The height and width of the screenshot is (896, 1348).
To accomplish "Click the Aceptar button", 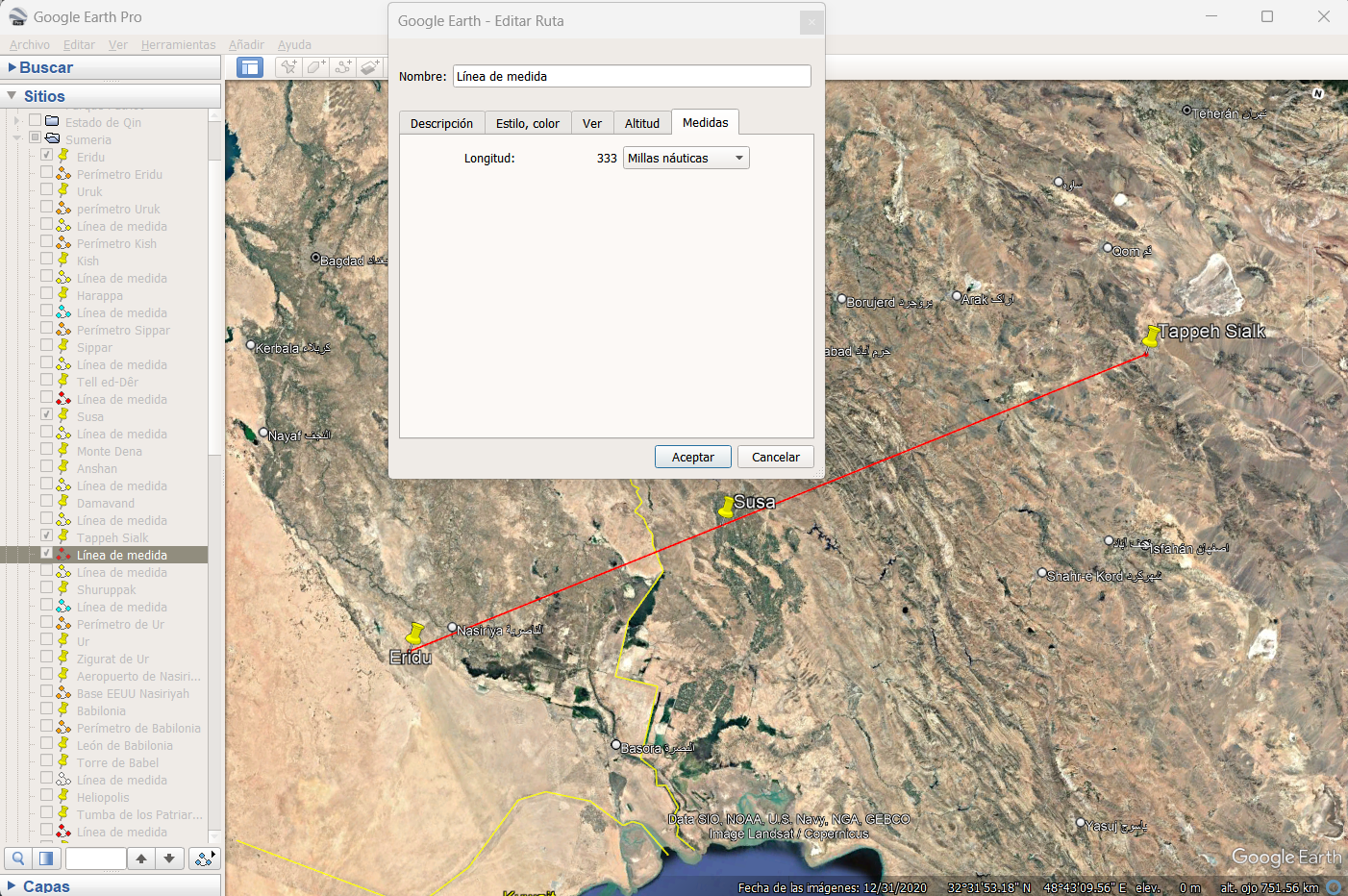I will 693,457.
